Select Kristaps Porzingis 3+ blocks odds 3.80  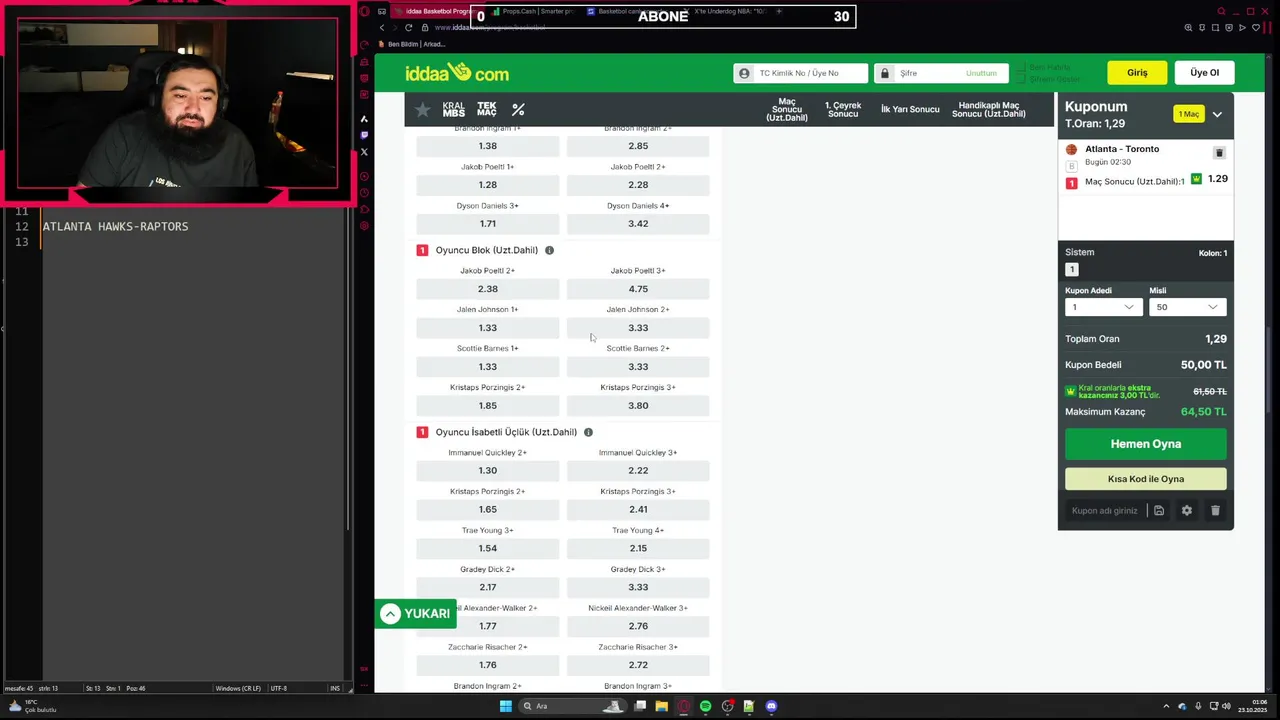point(638,406)
